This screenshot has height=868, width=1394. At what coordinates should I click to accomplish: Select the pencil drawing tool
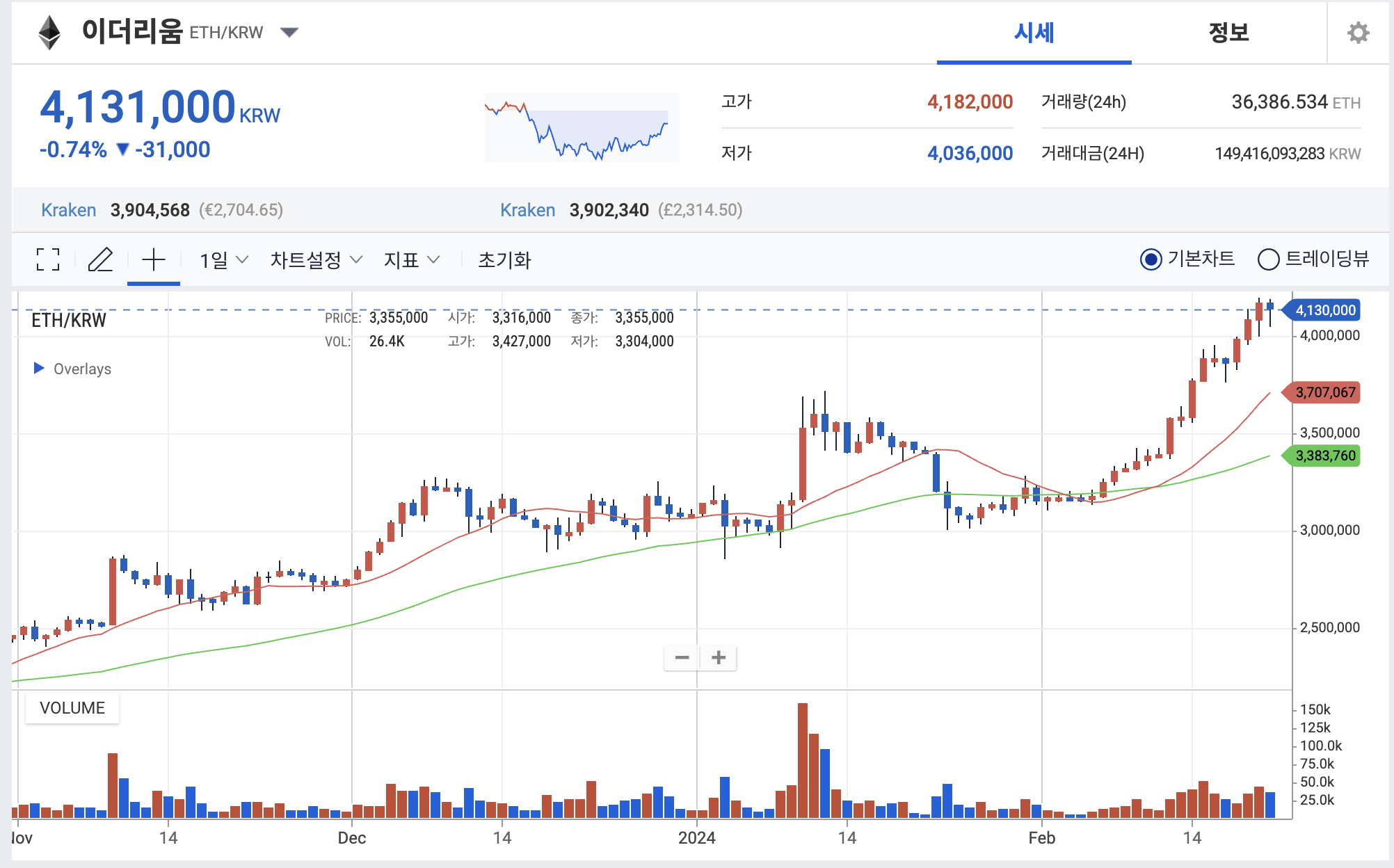coord(101,259)
